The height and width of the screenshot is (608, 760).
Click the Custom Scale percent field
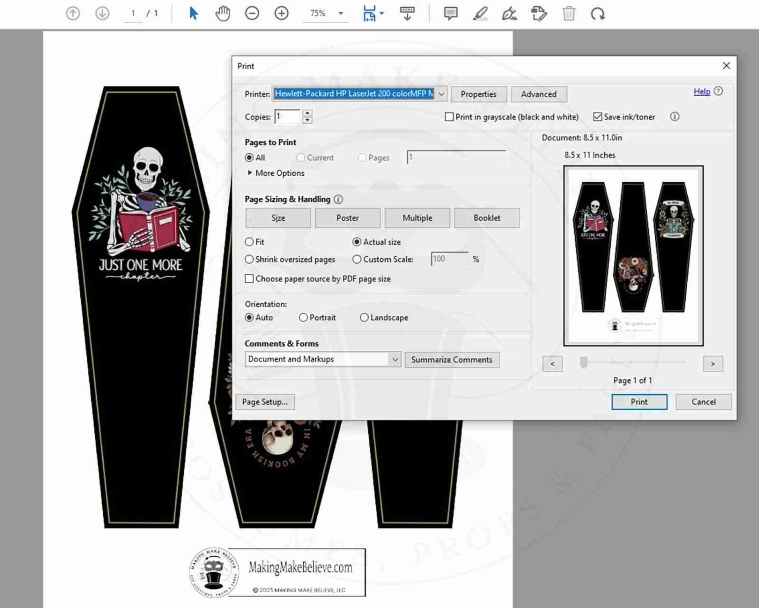(x=450, y=259)
